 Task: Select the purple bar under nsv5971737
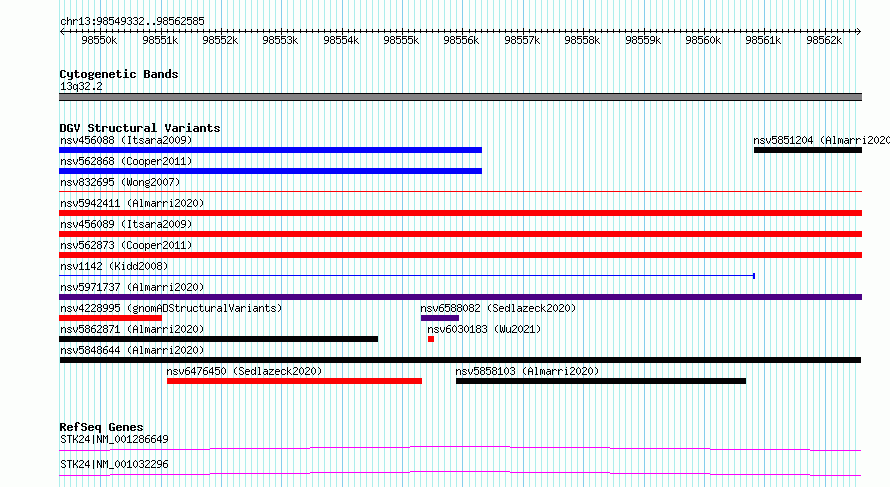click(460, 297)
